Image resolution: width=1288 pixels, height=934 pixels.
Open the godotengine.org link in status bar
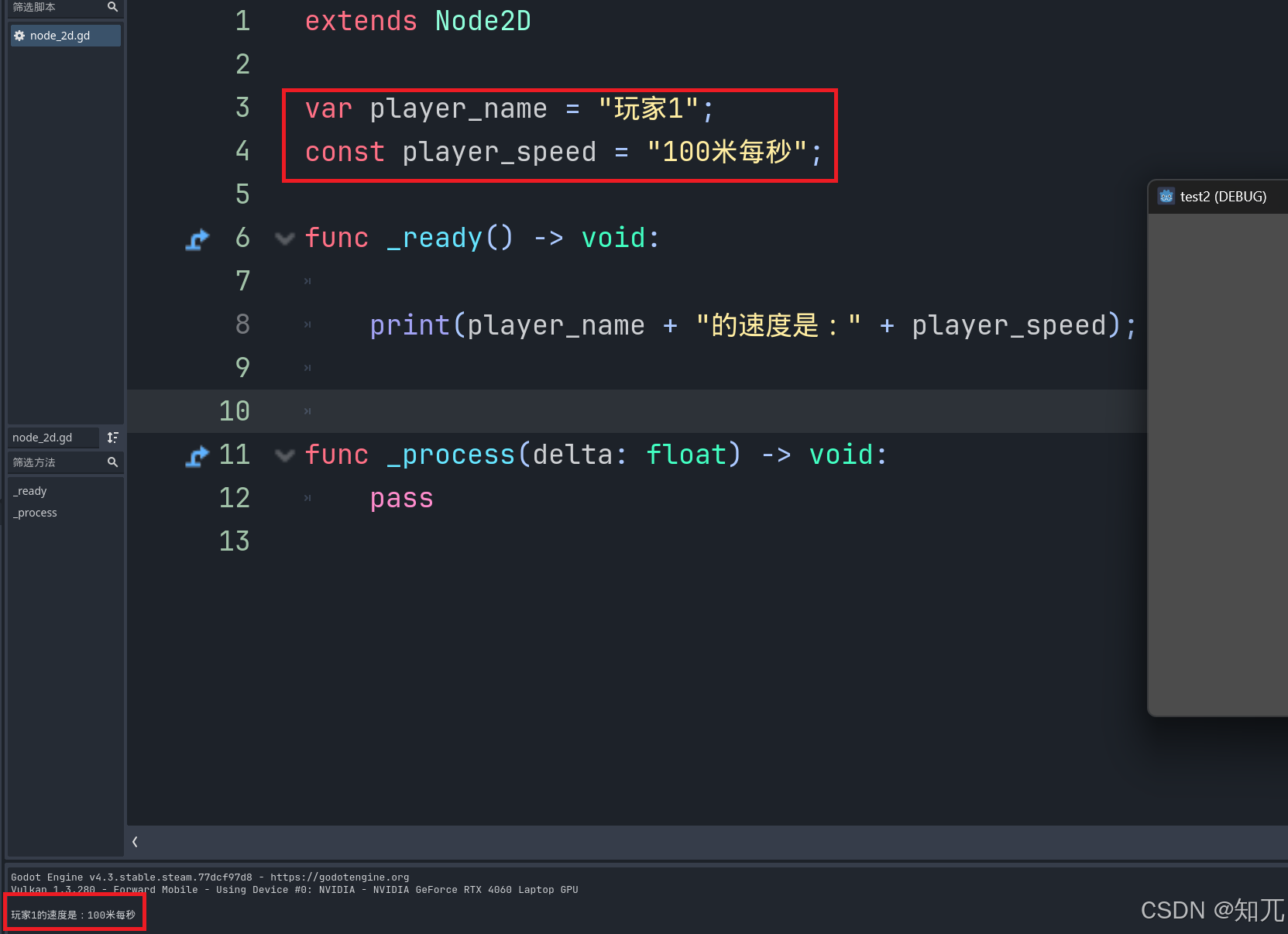[x=344, y=877]
